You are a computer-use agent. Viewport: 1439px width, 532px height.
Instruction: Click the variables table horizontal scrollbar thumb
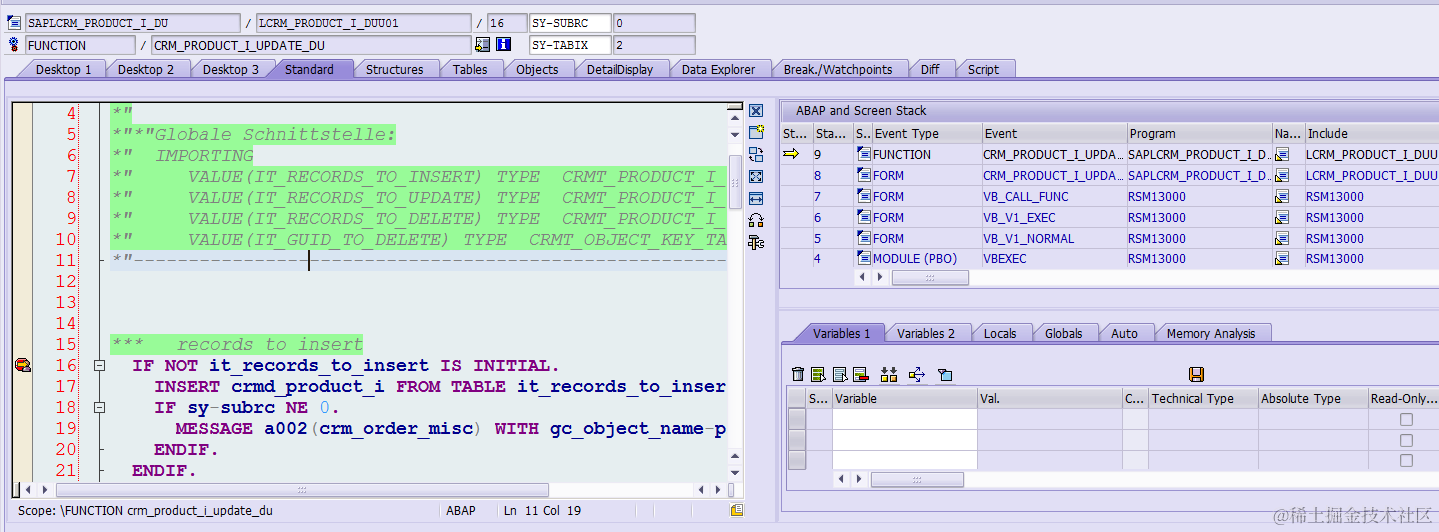click(x=917, y=480)
